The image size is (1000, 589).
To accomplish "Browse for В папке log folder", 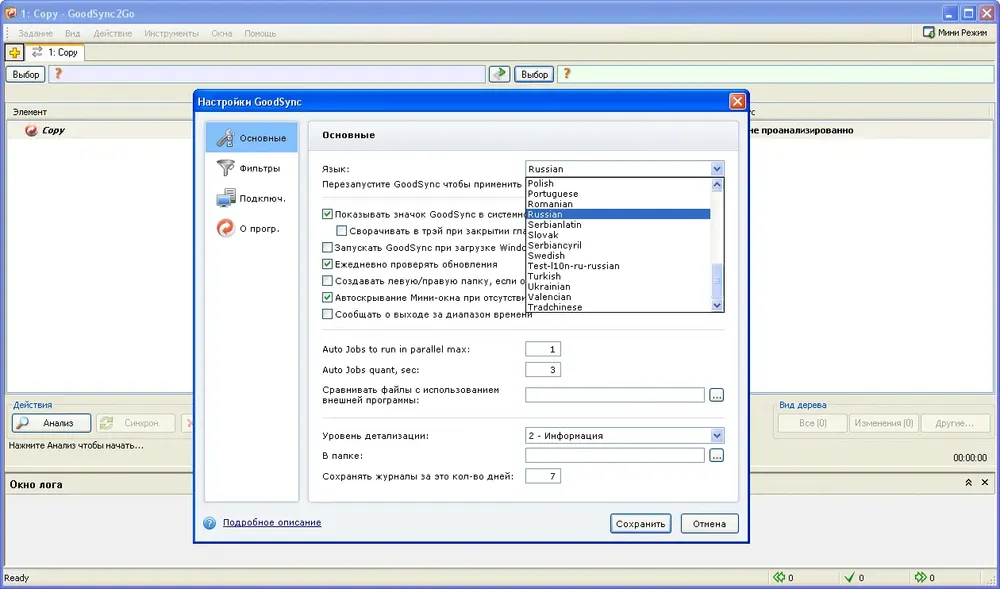I will [x=716, y=455].
